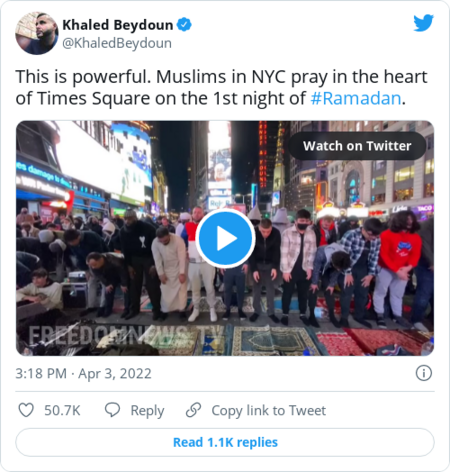The width and height of the screenshot is (450, 472).
Task: Click the blue verified badge
Action: [x=184, y=25]
